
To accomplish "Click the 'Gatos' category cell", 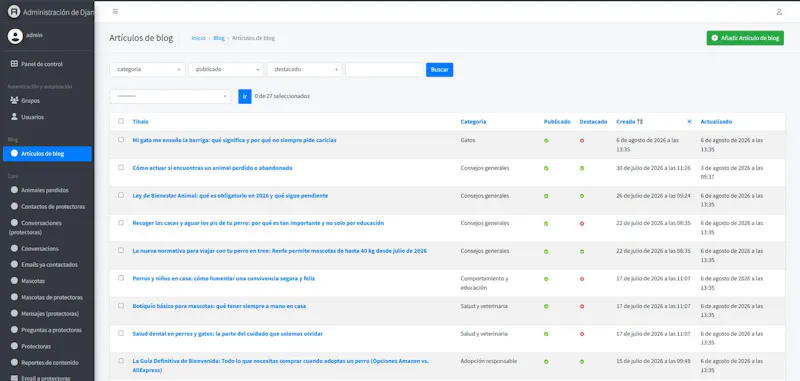I will click(x=468, y=140).
